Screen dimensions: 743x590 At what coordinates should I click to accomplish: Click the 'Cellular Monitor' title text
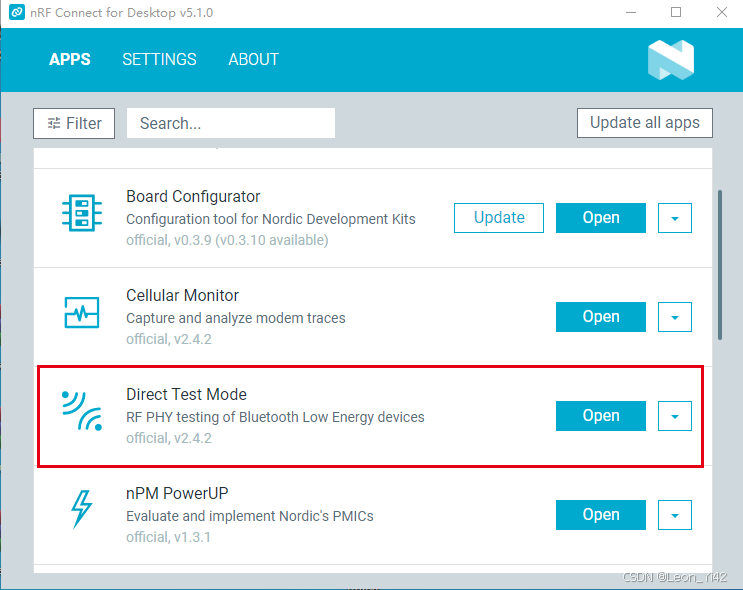[182, 295]
